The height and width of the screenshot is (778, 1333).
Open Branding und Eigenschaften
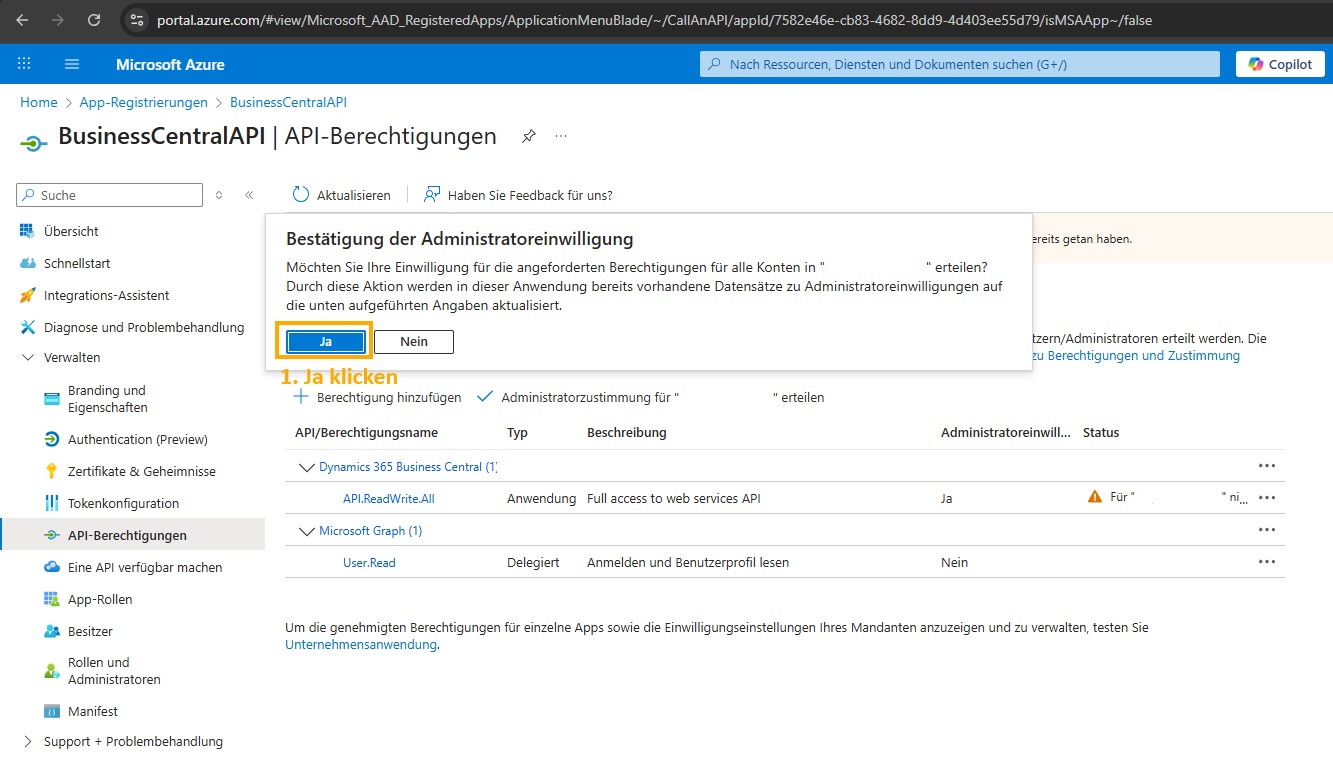[108, 399]
